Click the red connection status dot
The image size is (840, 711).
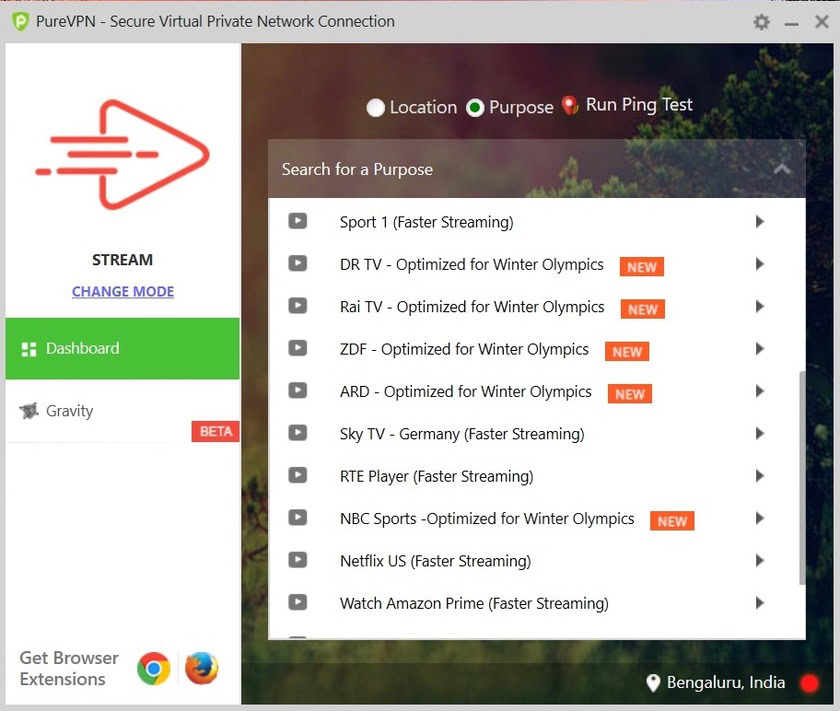pyautogui.click(x=809, y=683)
